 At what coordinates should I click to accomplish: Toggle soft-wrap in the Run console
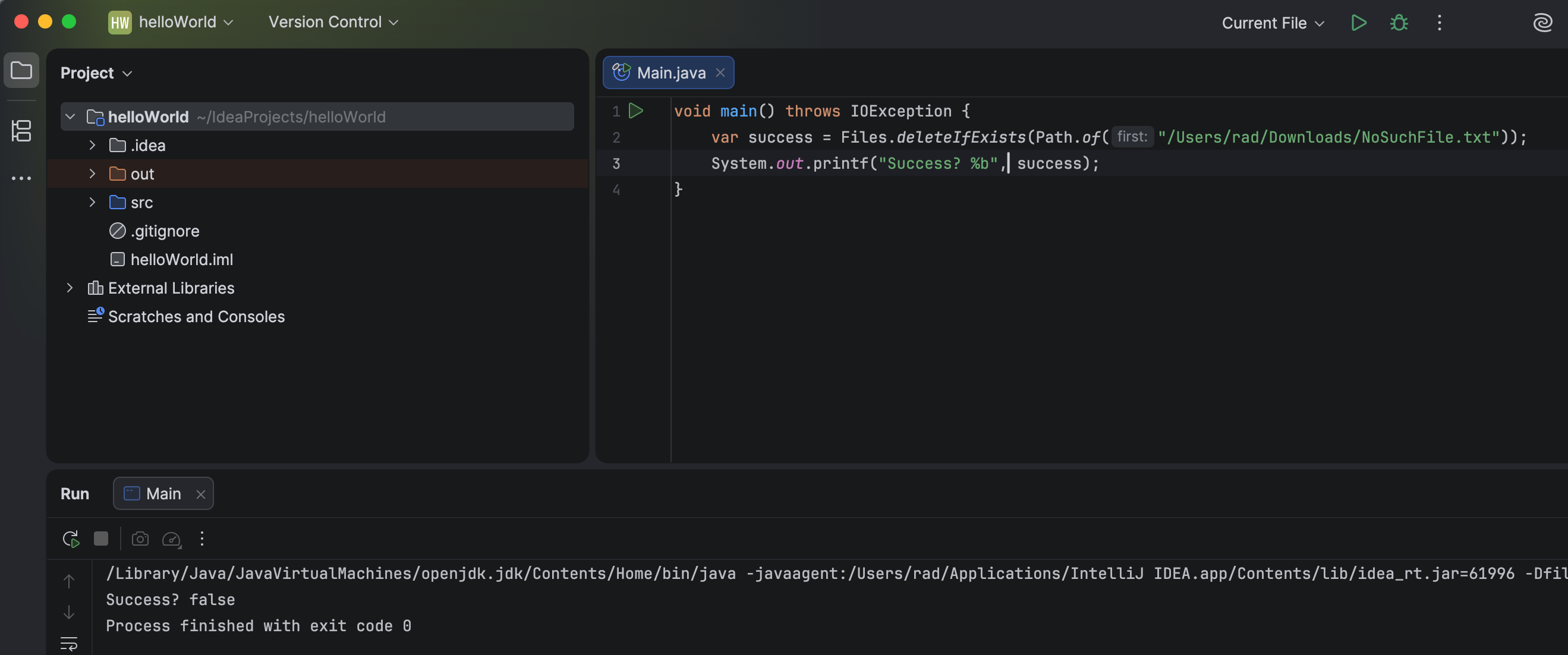tap(69, 643)
